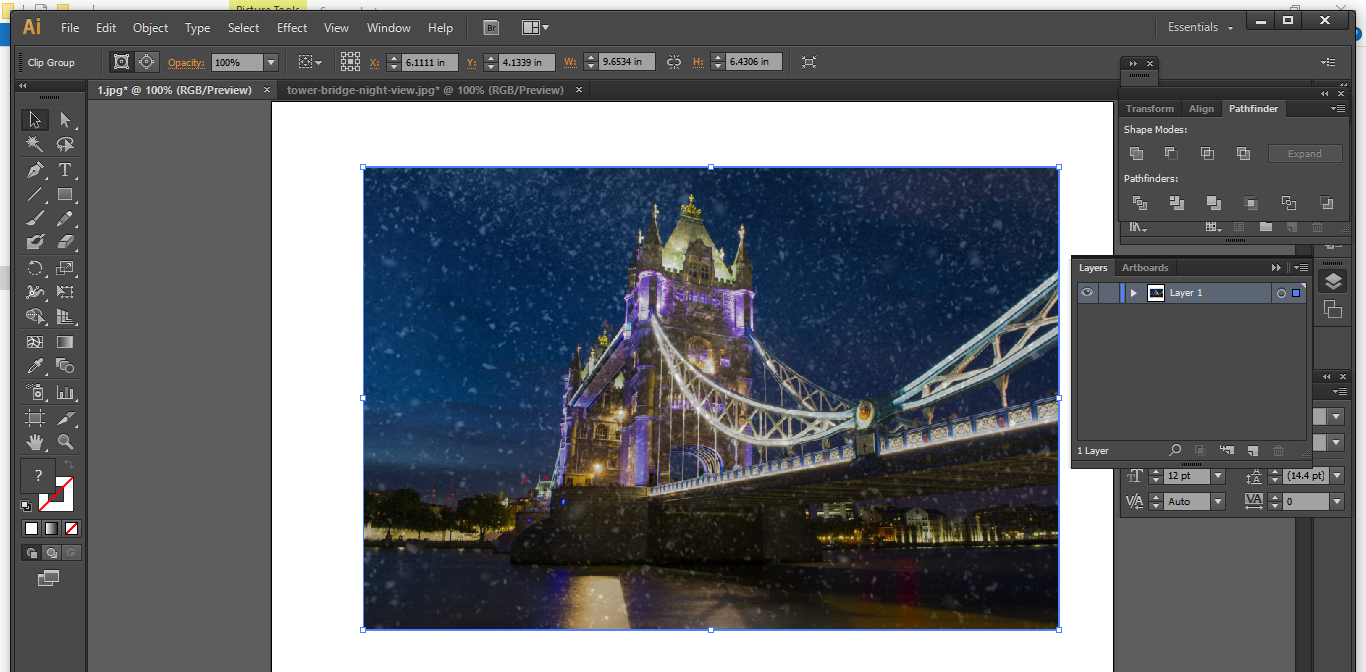Select the Rectangle tool
Image resolution: width=1366 pixels, height=672 pixels.
63,194
